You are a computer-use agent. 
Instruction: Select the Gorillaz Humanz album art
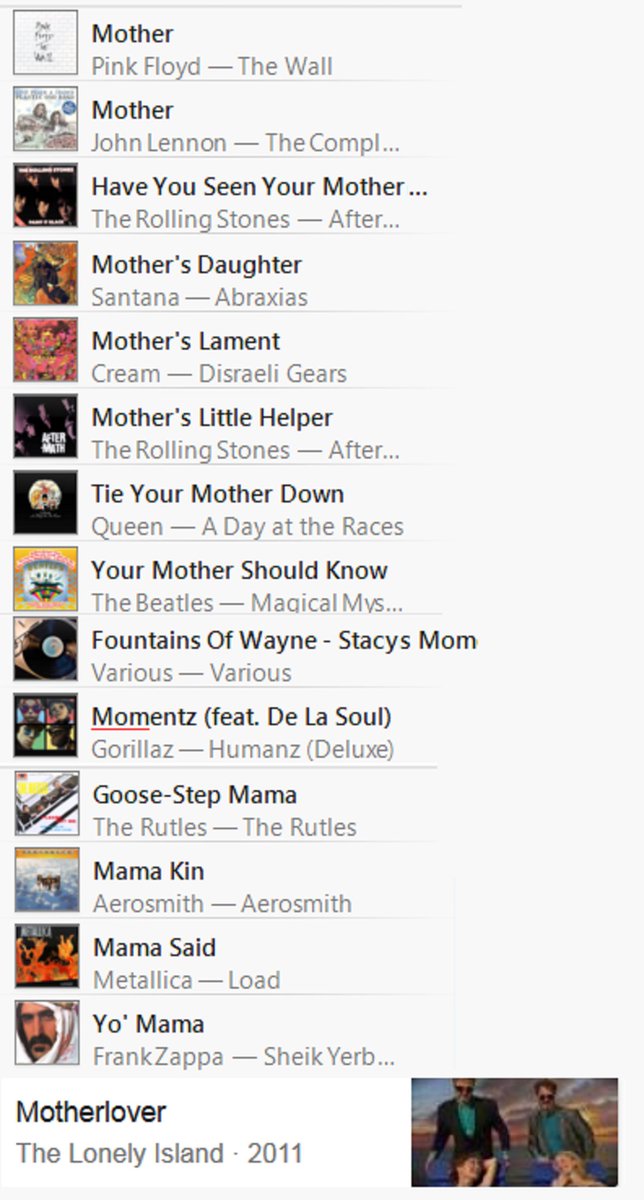point(45,726)
